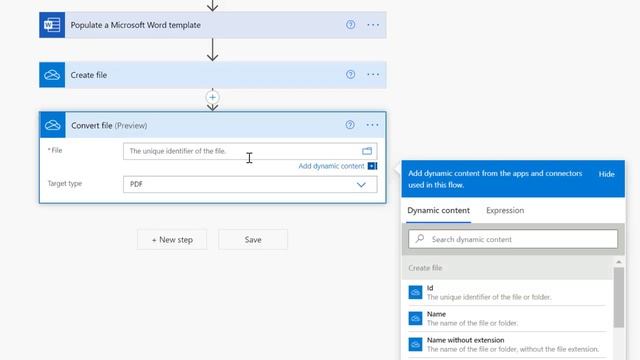Select the Name dynamic content icon

[x=415, y=318]
